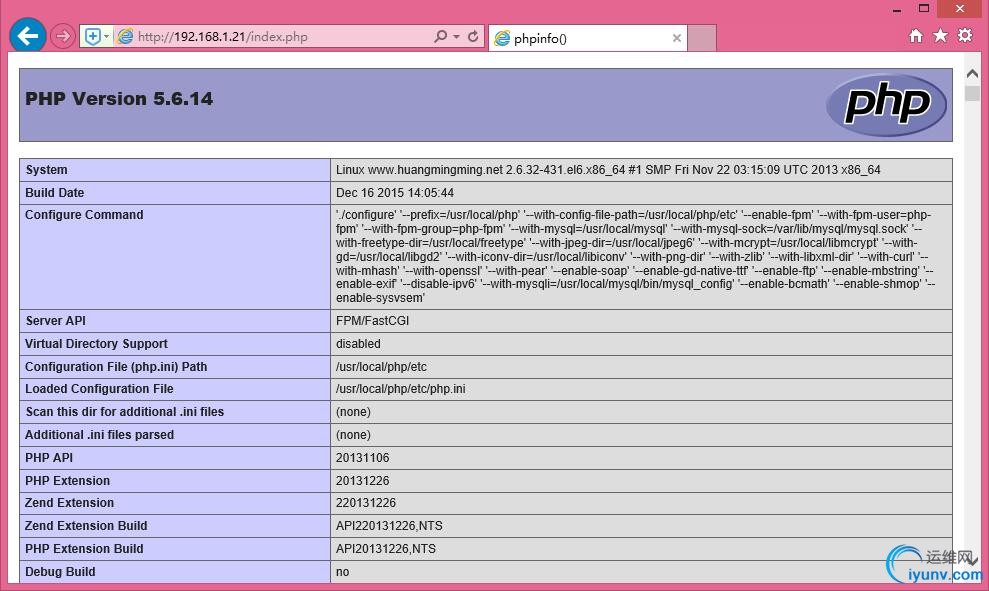Click the Virtual Directory Support label
The image size is (989, 591).
(x=96, y=344)
